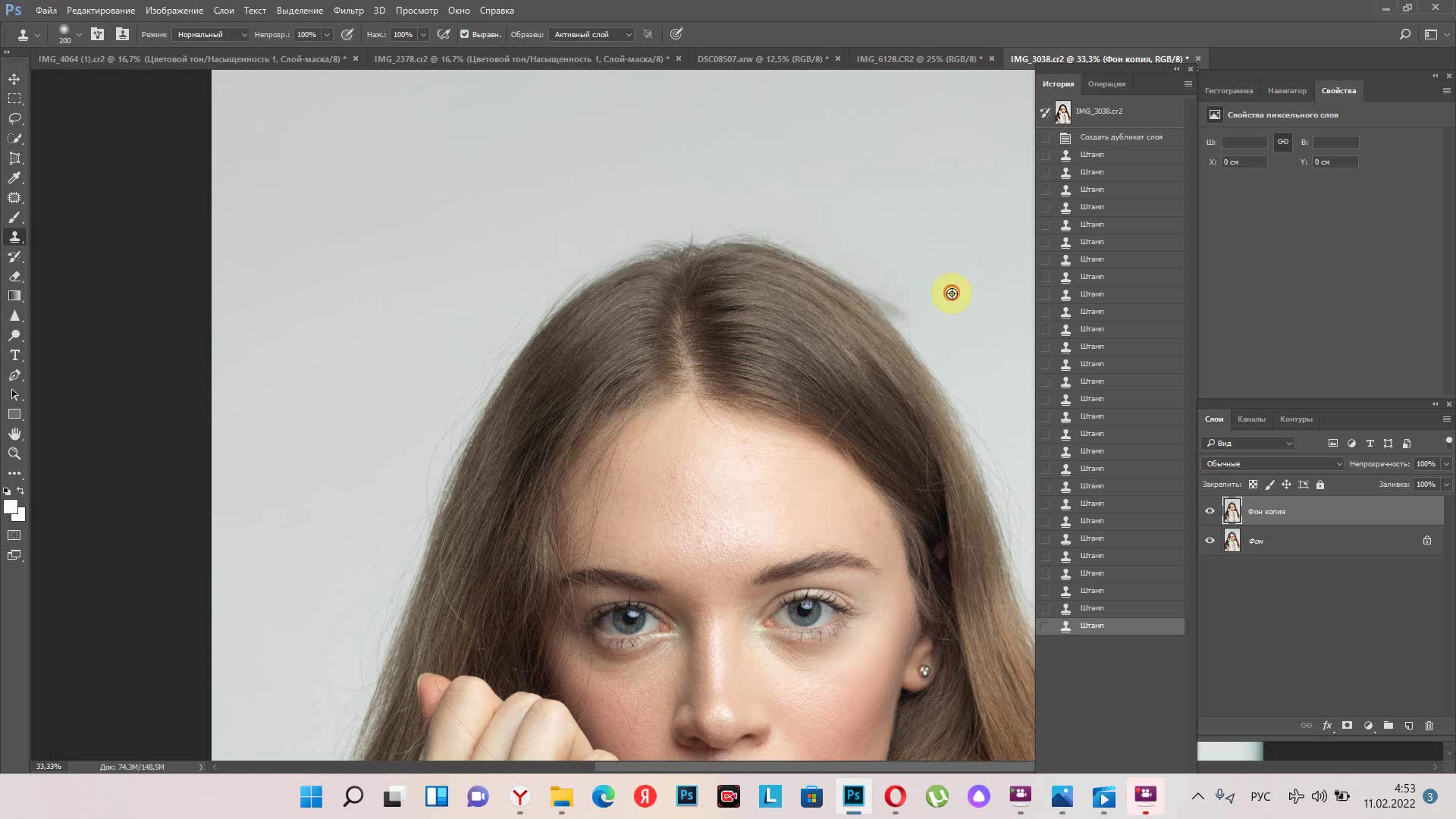
Task: Open the Фильтр menu
Action: (x=348, y=11)
